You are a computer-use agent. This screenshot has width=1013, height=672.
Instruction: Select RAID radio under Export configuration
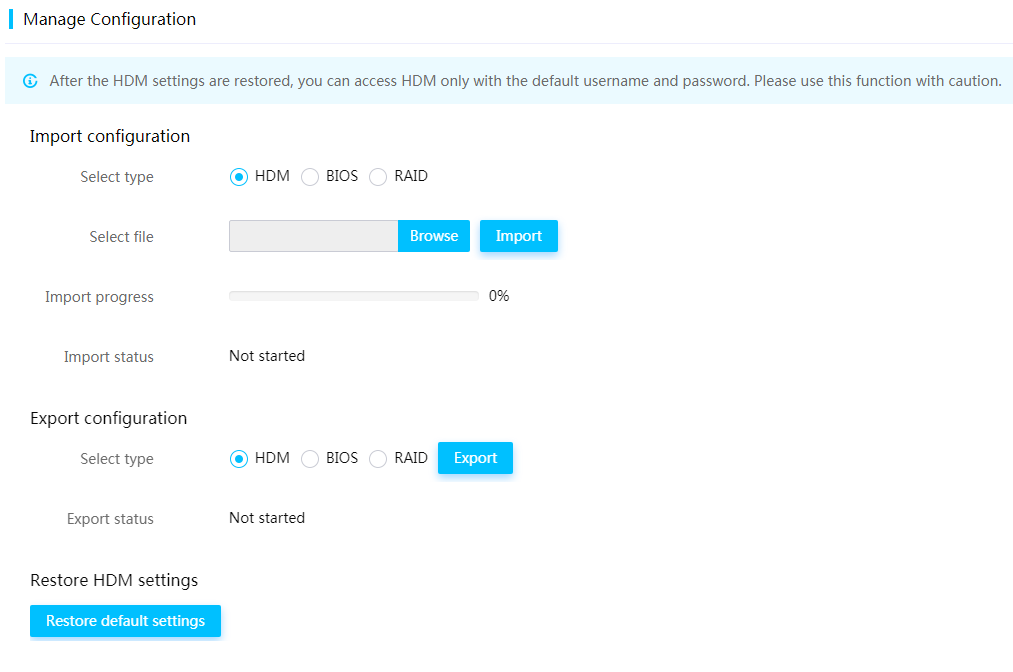378,459
